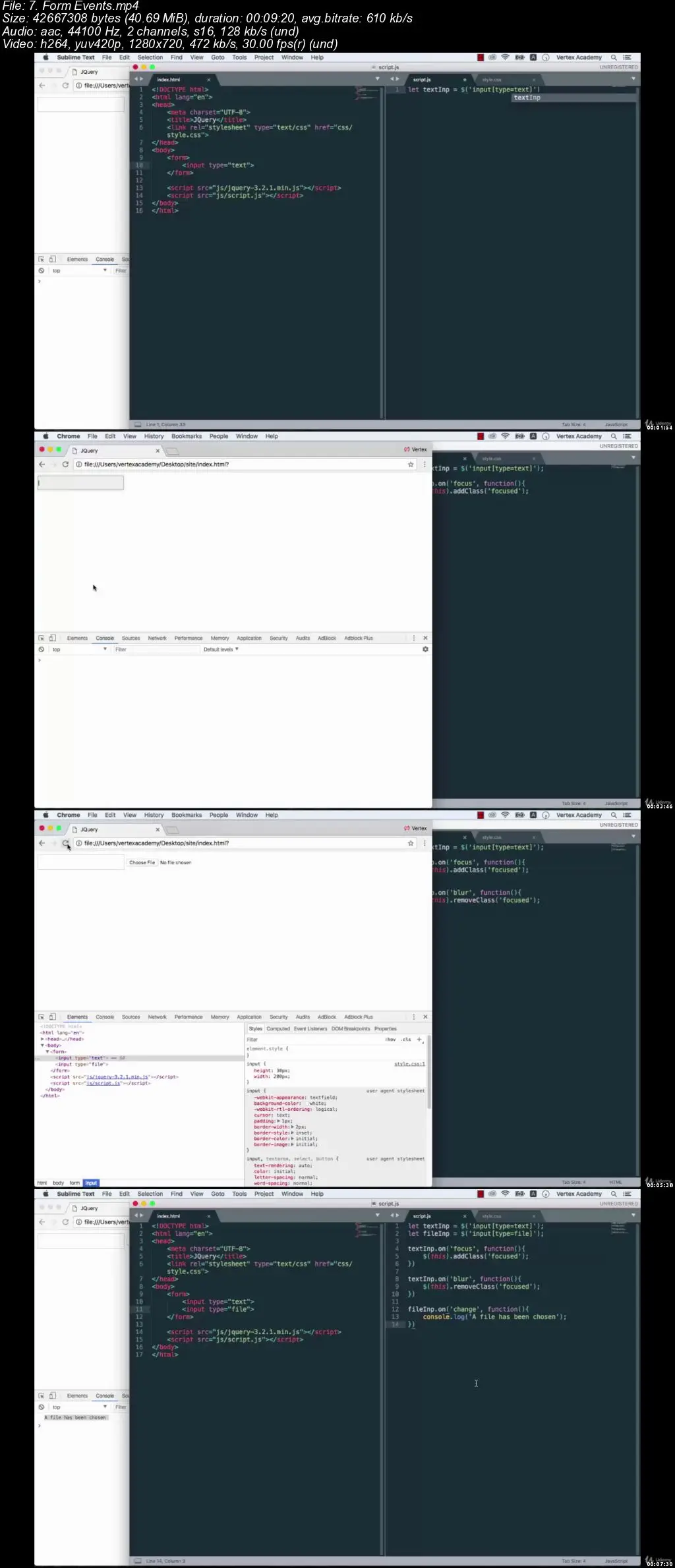This screenshot has width=675, height=1568.
Task: Close the style.css tab in the 00:01:54 frame
Action: (x=534, y=80)
